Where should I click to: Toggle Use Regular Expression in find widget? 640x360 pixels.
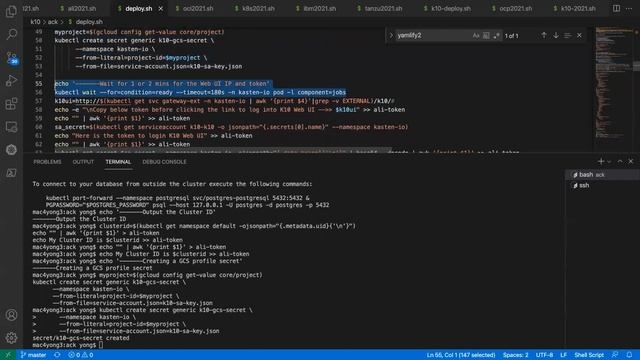pos(496,36)
